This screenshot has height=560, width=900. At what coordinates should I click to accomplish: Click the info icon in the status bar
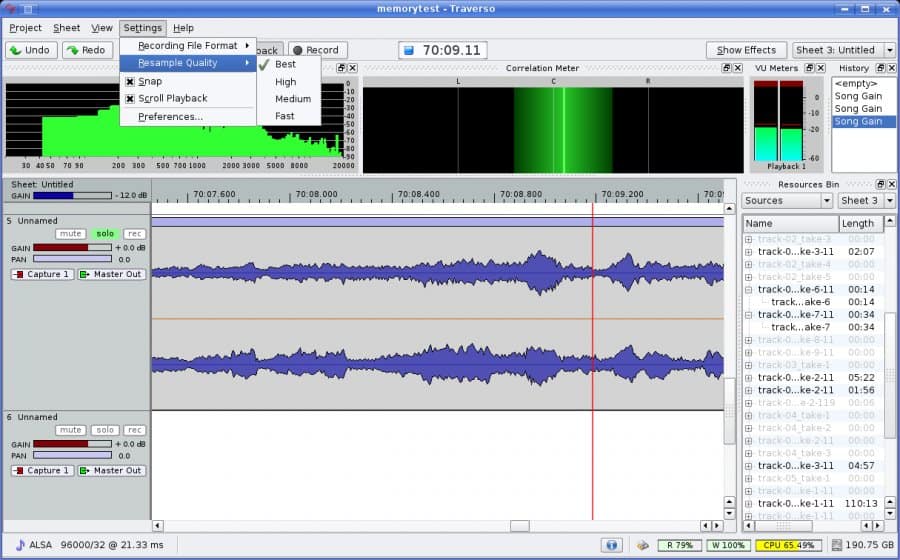(612, 545)
